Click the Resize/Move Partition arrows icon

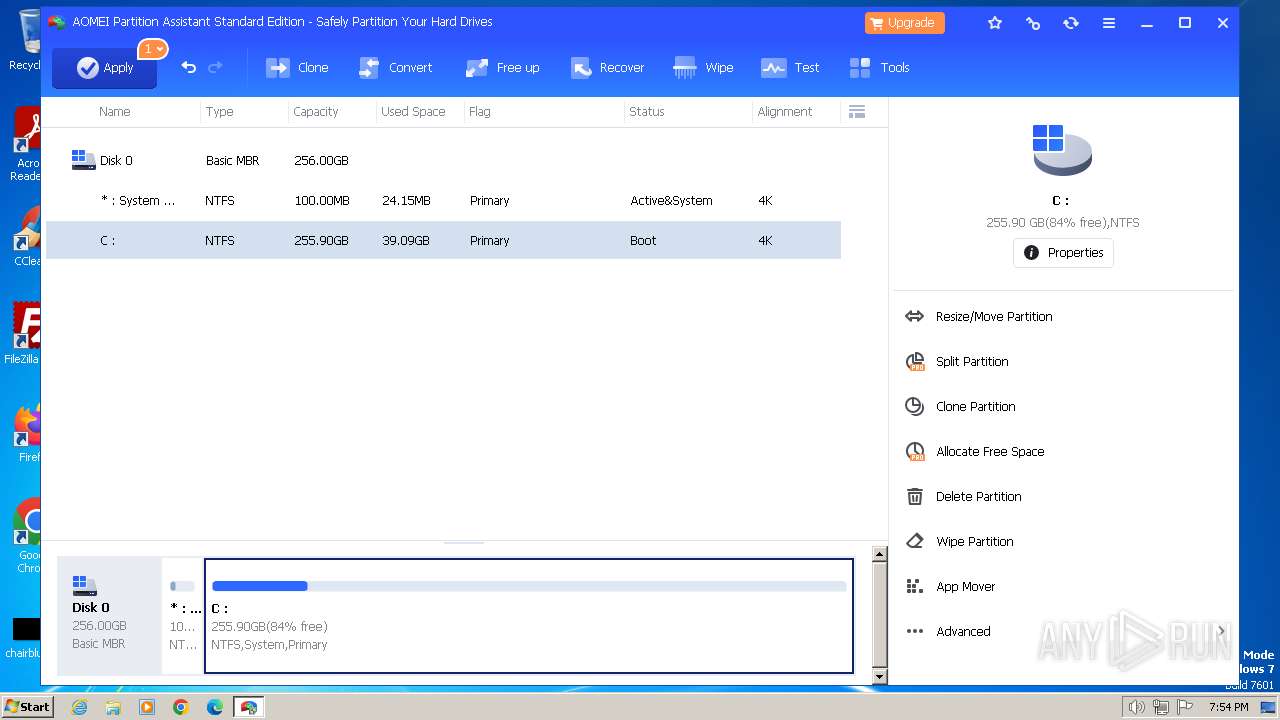tap(914, 316)
